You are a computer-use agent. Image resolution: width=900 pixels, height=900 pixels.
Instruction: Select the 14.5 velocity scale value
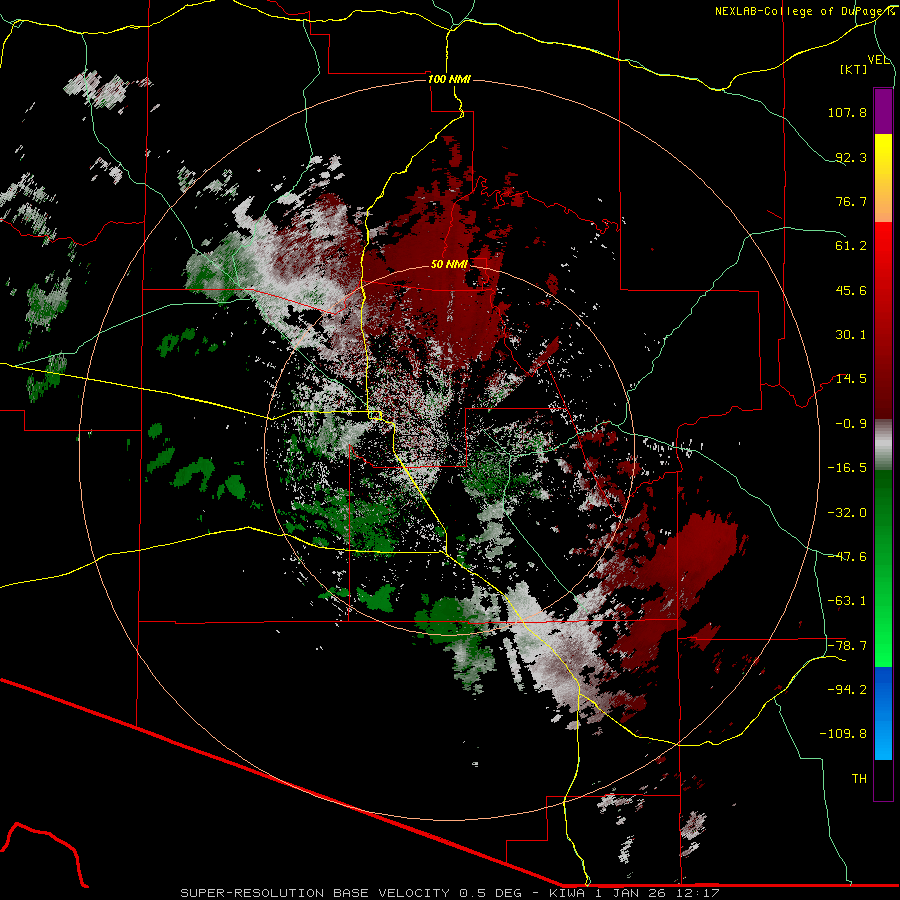point(851,379)
